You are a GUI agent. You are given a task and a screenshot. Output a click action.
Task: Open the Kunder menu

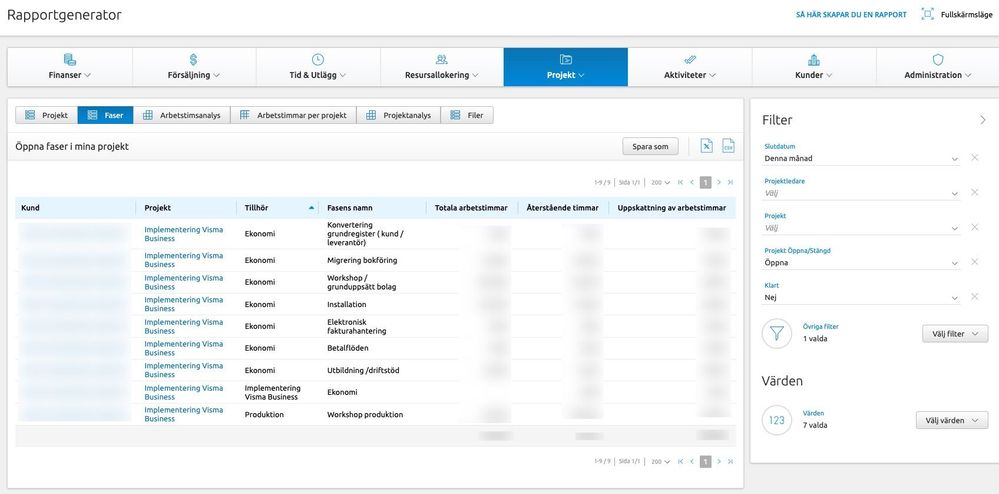814,67
